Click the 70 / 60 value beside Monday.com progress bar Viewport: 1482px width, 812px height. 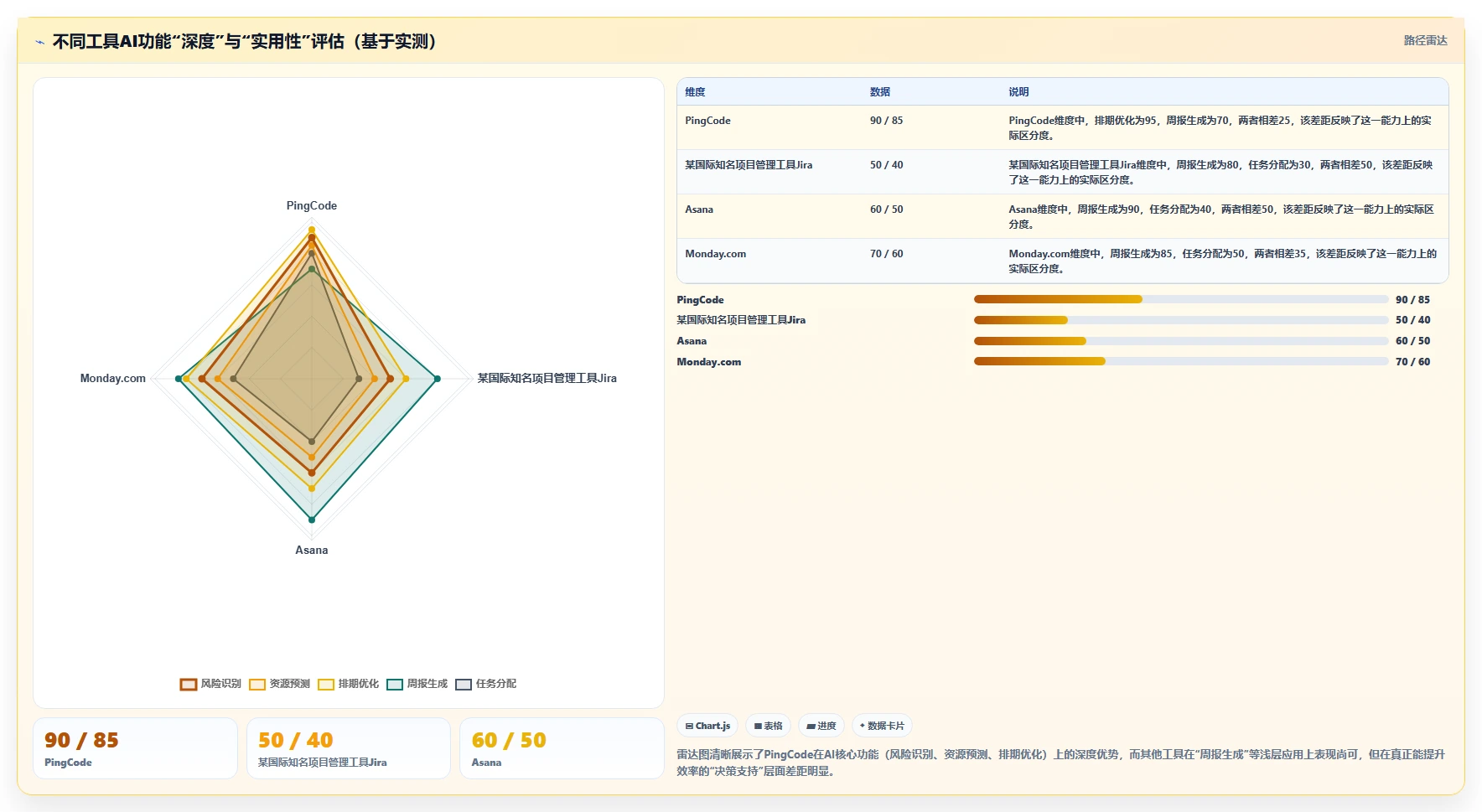1412,362
